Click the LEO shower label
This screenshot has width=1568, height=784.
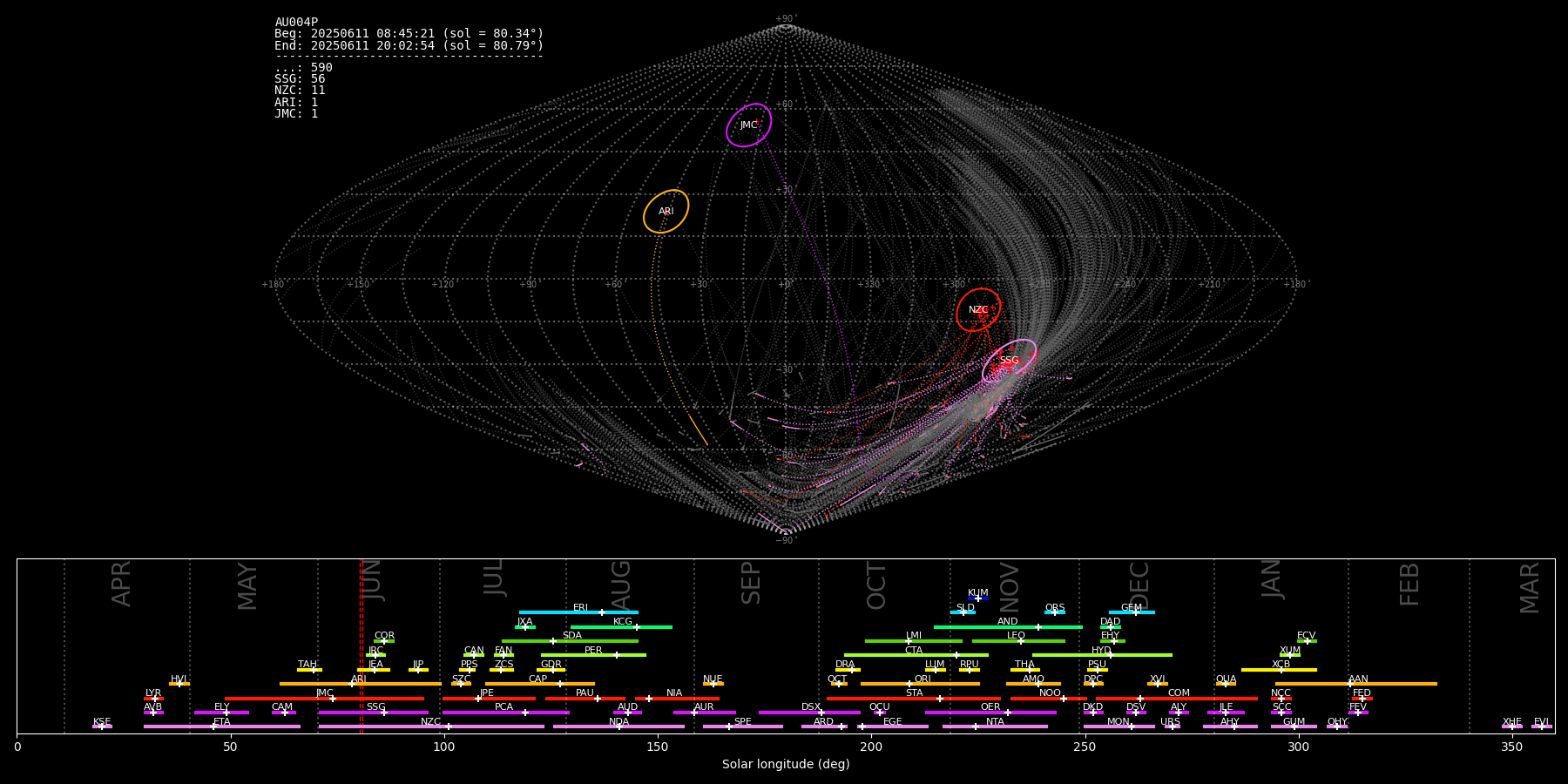[x=1016, y=636]
